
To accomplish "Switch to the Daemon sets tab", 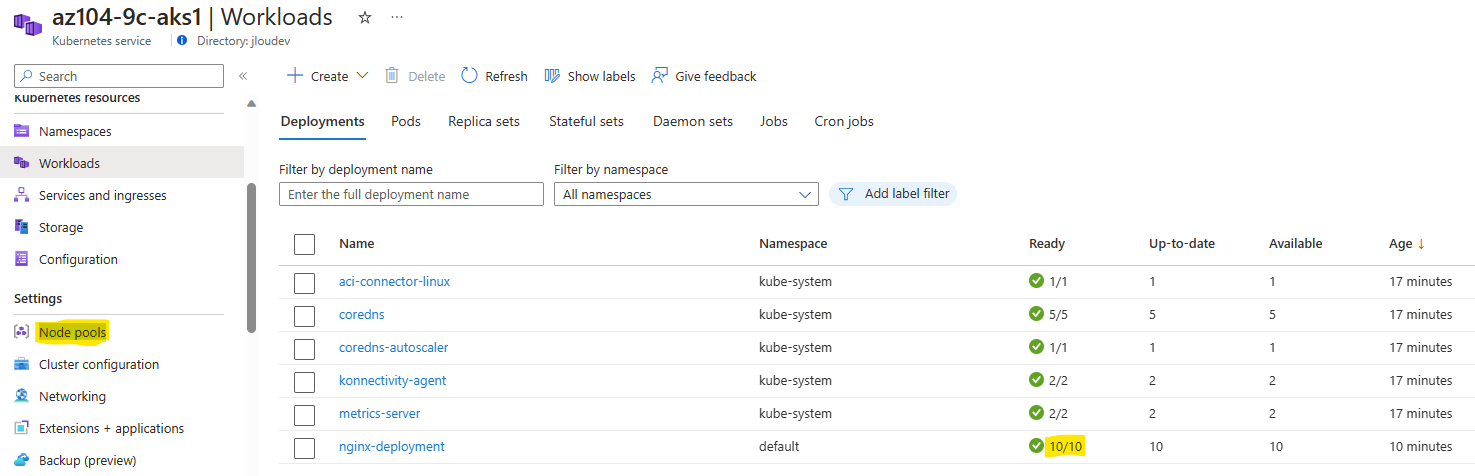I will 693,121.
